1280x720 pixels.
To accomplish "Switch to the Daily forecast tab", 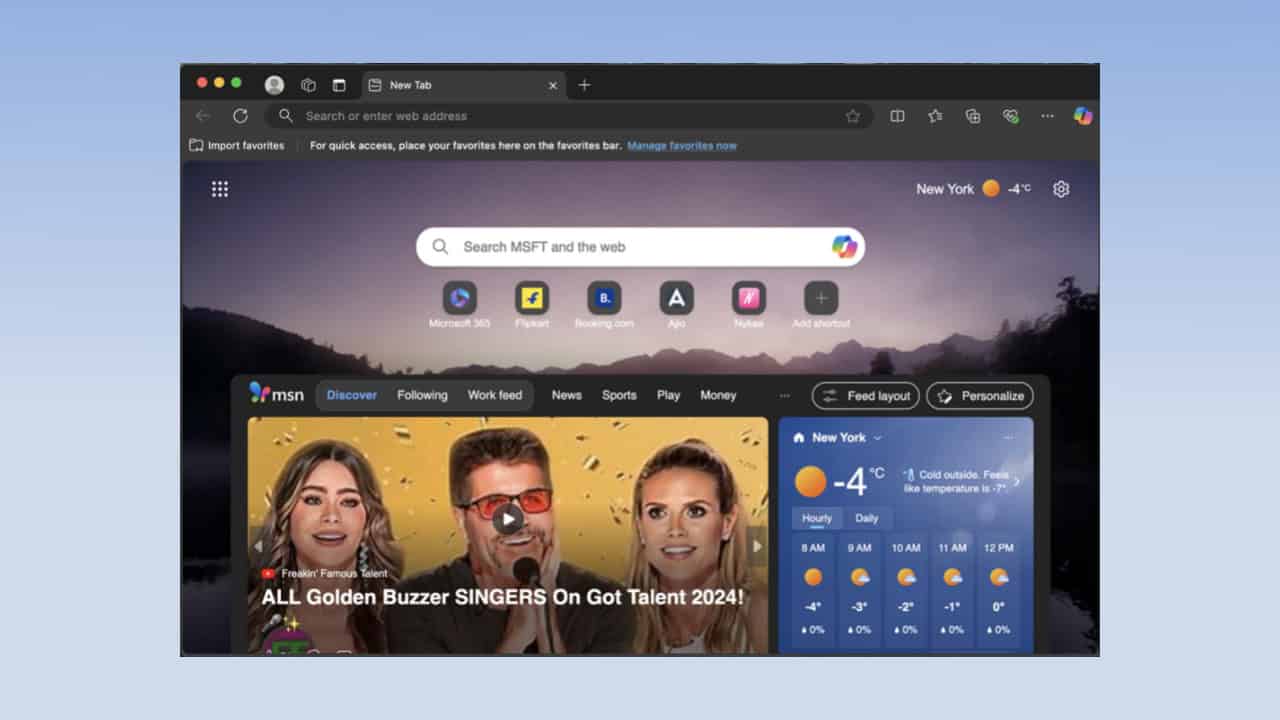I will pyautogui.click(x=867, y=518).
